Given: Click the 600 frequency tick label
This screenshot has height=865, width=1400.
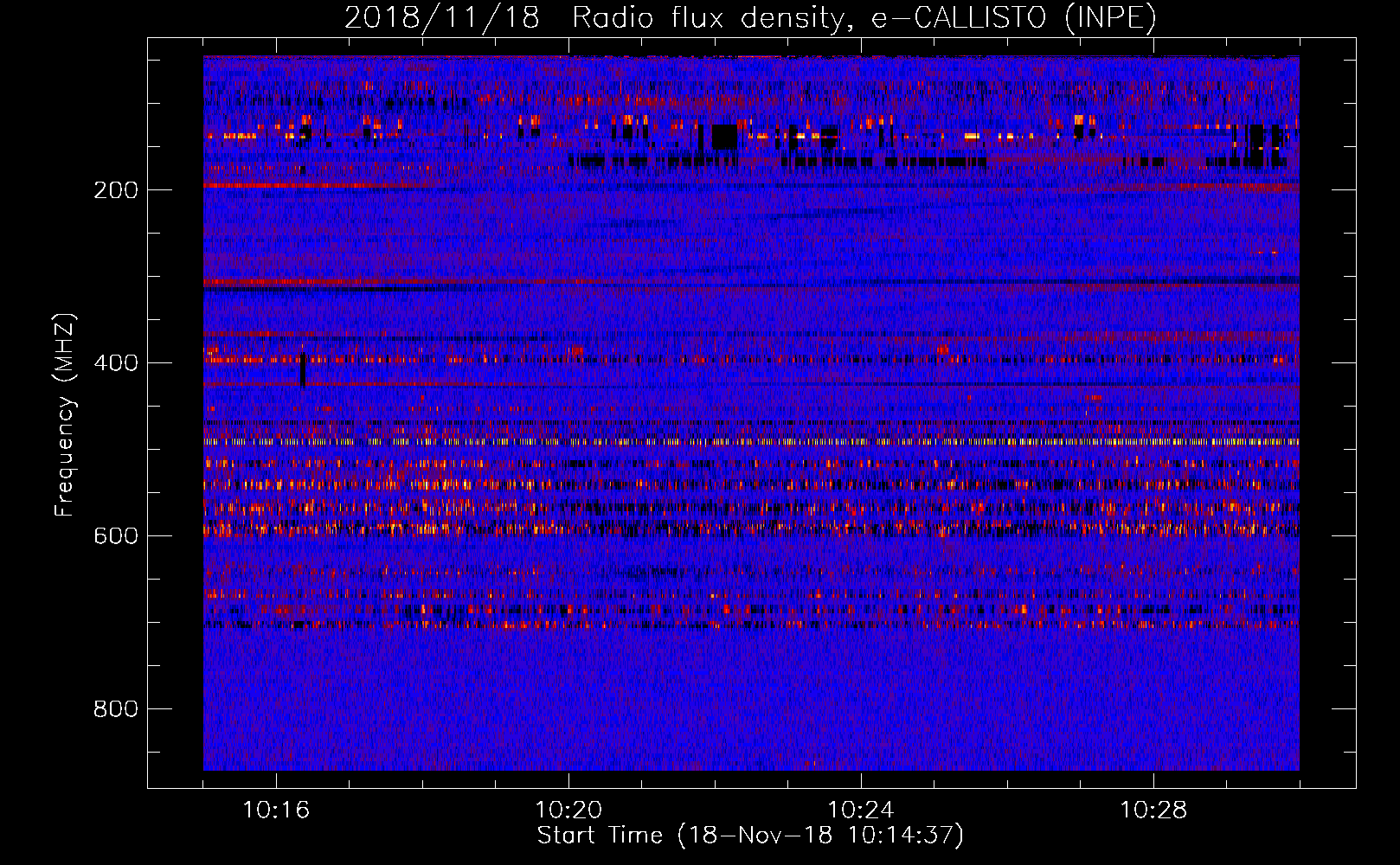Looking at the screenshot, I should pyautogui.click(x=116, y=536).
